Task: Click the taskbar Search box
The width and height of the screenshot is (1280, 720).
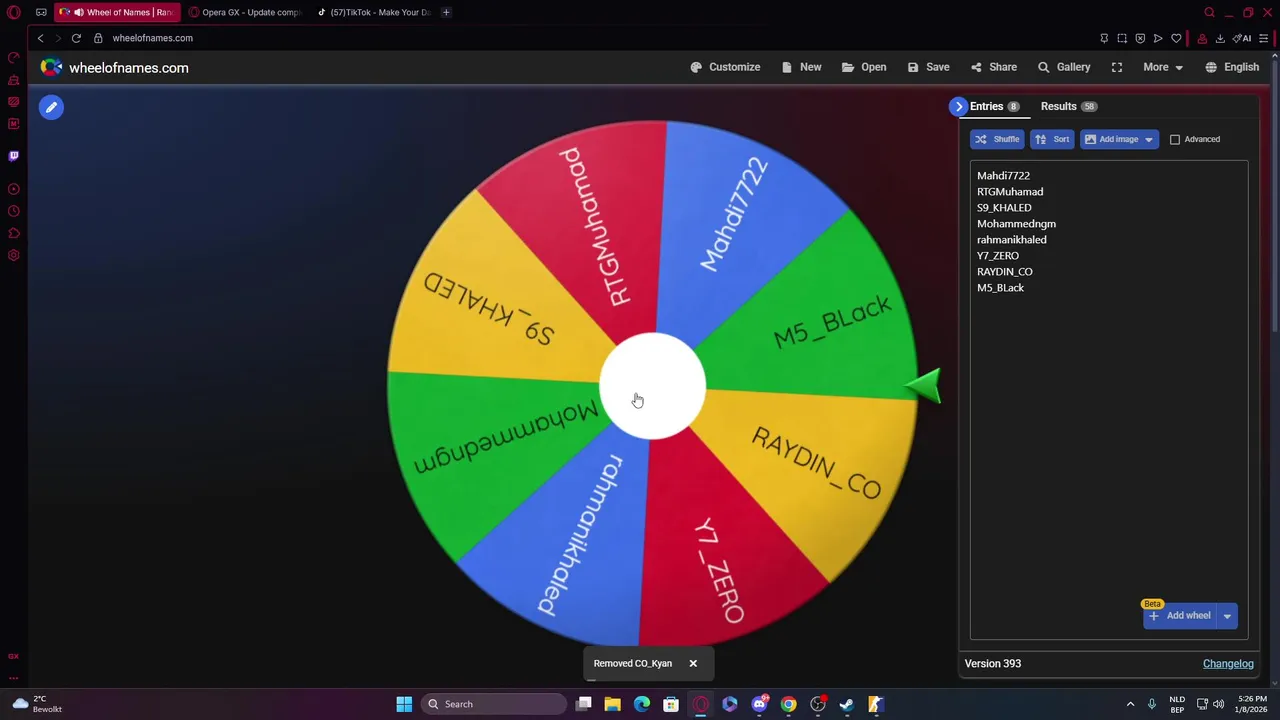Action: tap(494, 704)
